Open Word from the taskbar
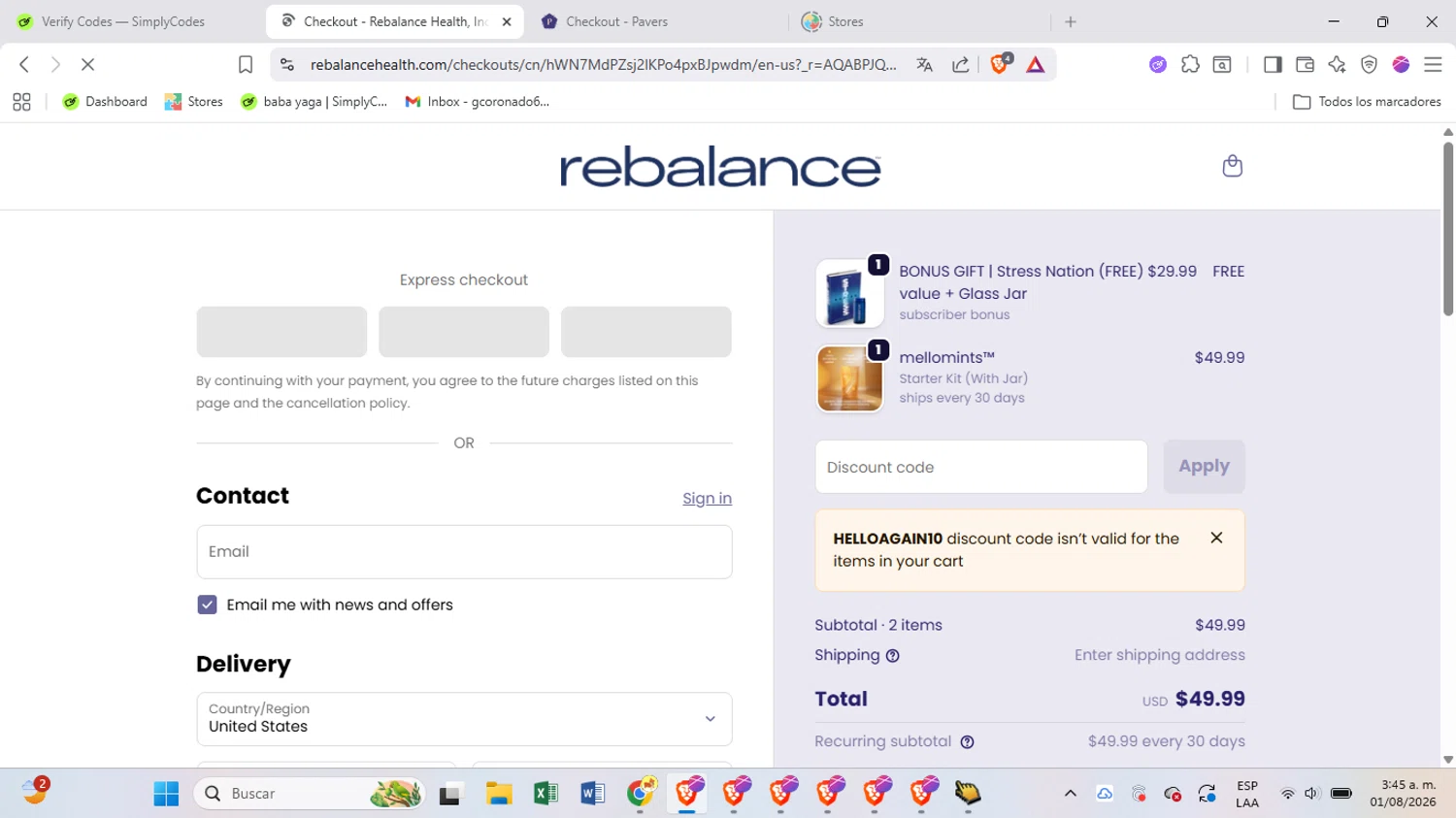The width and height of the screenshot is (1456, 818). click(x=592, y=794)
